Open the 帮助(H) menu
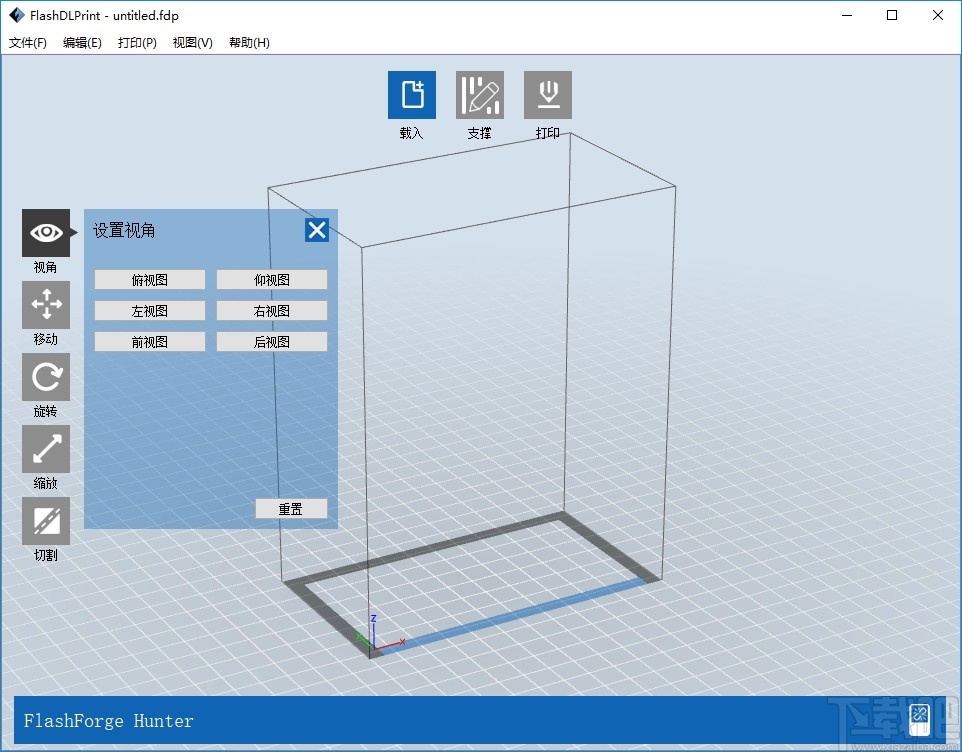Screen dimensions: 962x752 click(249, 42)
